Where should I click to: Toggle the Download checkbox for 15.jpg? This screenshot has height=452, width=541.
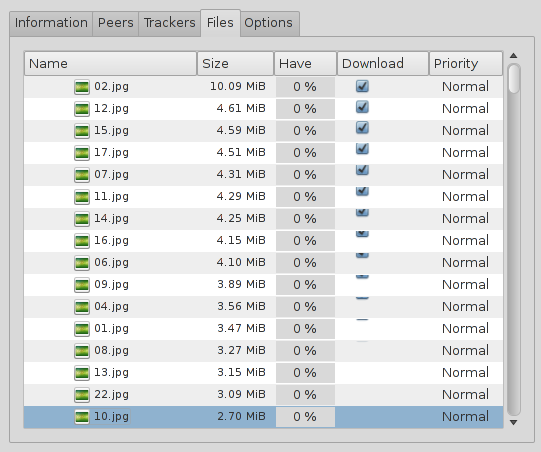click(362, 128)
